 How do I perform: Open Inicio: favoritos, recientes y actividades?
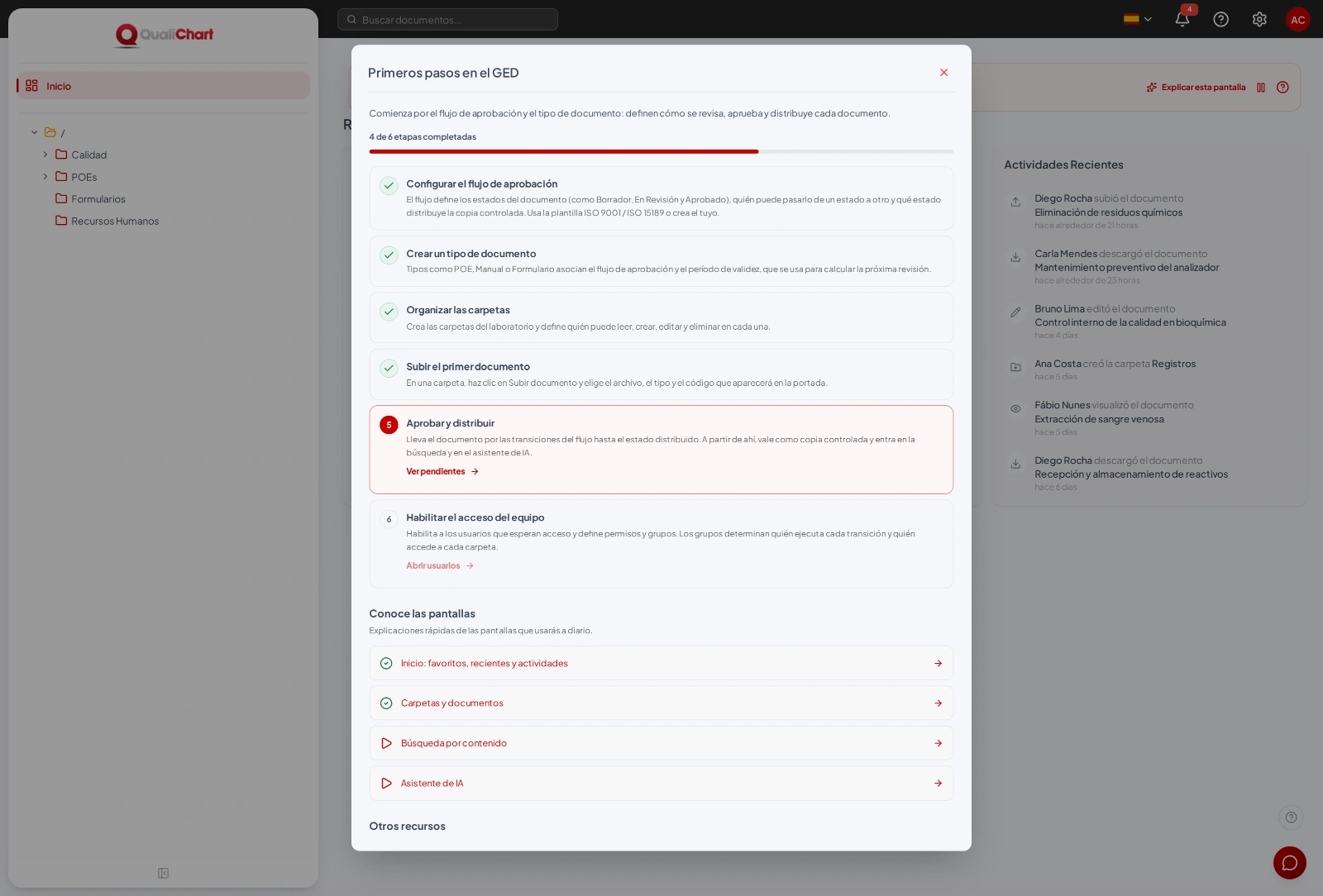(661, 663)
